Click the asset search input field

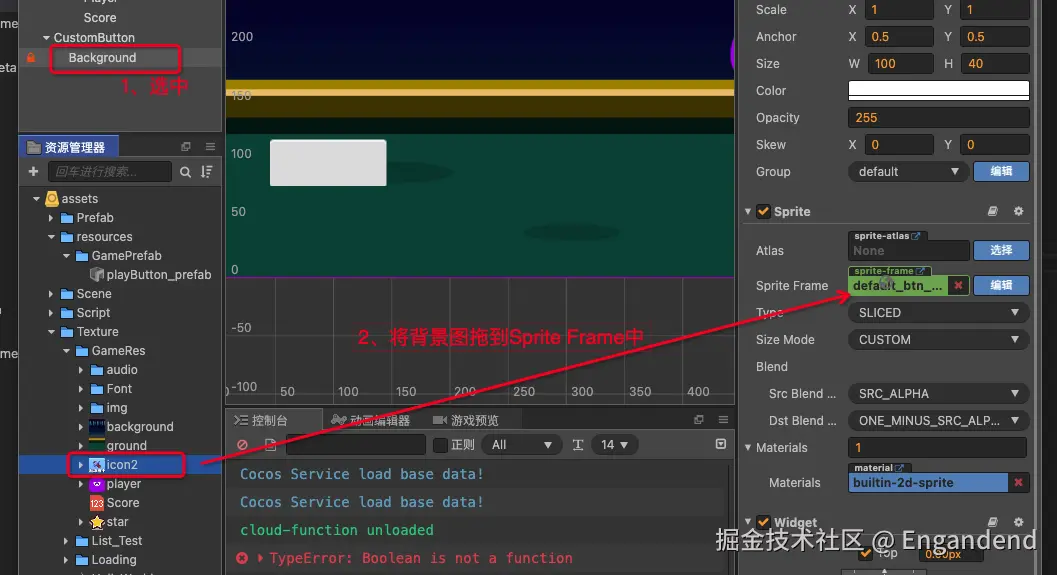coord(110,172)
